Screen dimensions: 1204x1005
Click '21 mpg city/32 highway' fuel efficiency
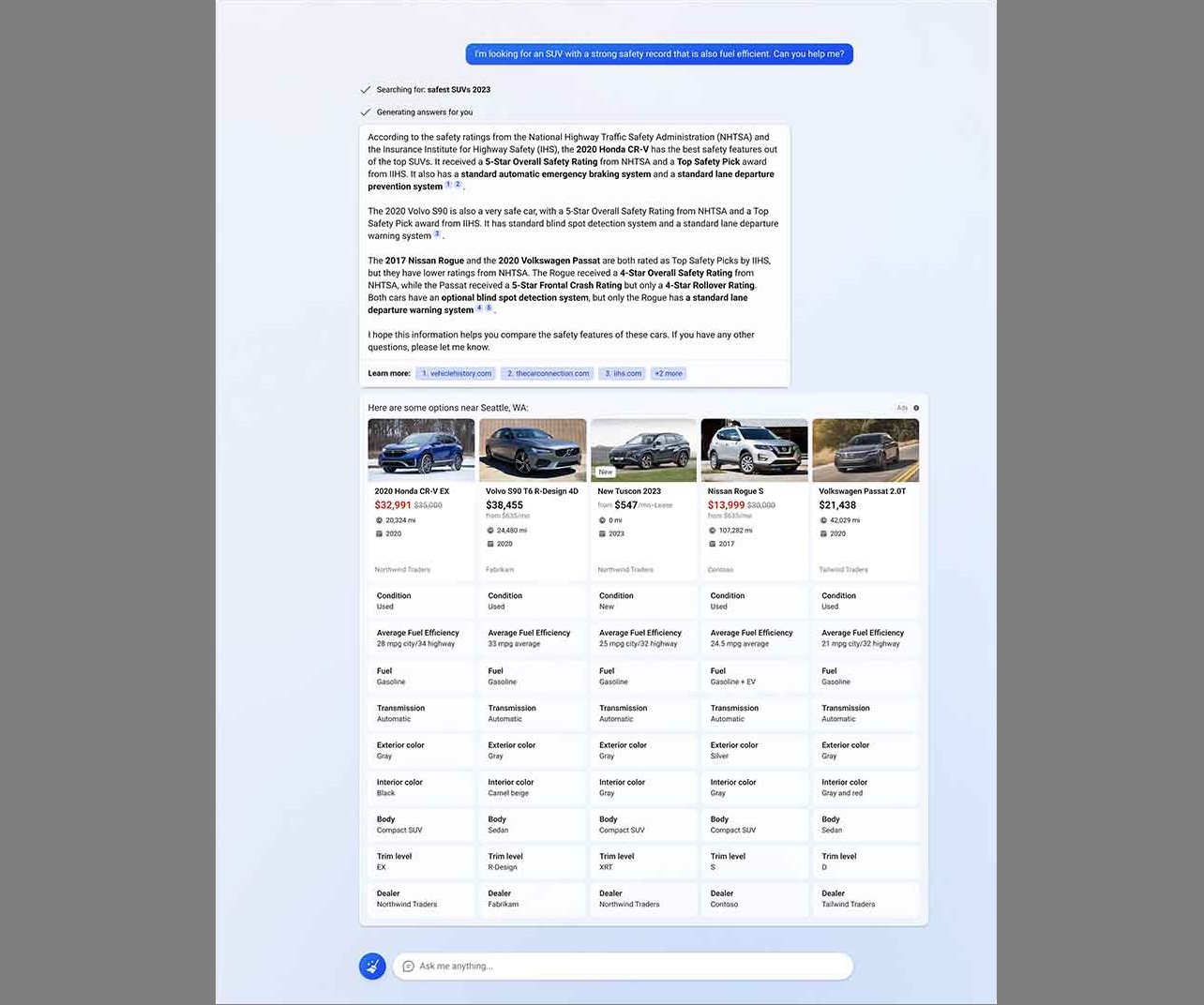861,644
